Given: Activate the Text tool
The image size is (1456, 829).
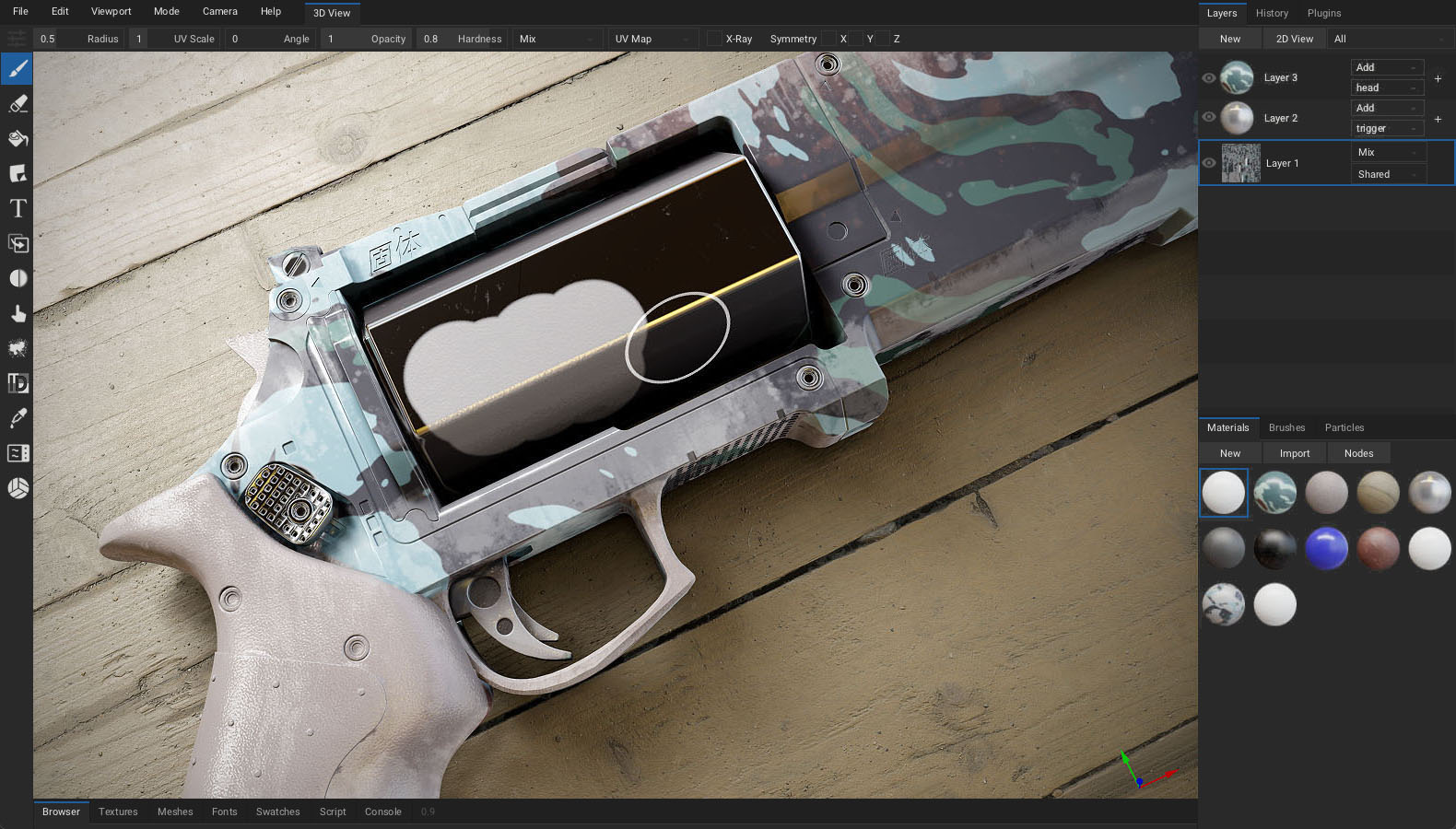Looking at the screenshot, I should point(18,209).
